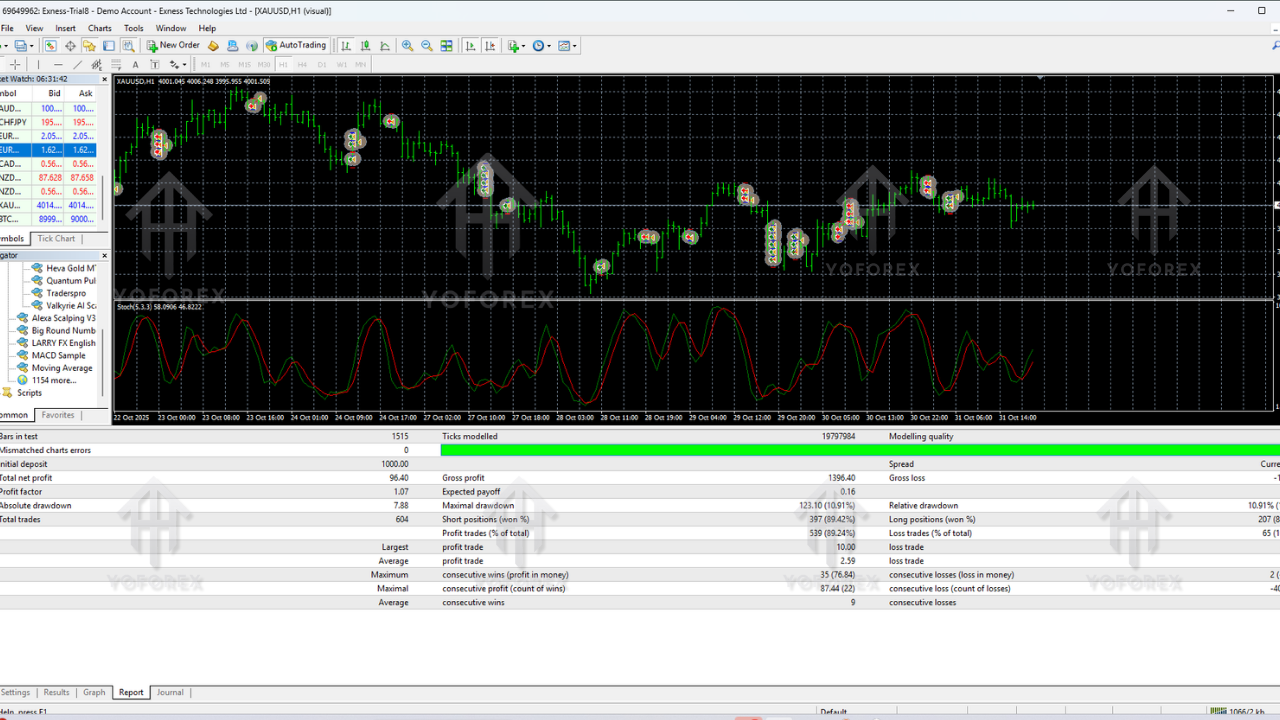
Task: Select the Crosshair tool
Action: pyautogui.click(x=17, y=64)
